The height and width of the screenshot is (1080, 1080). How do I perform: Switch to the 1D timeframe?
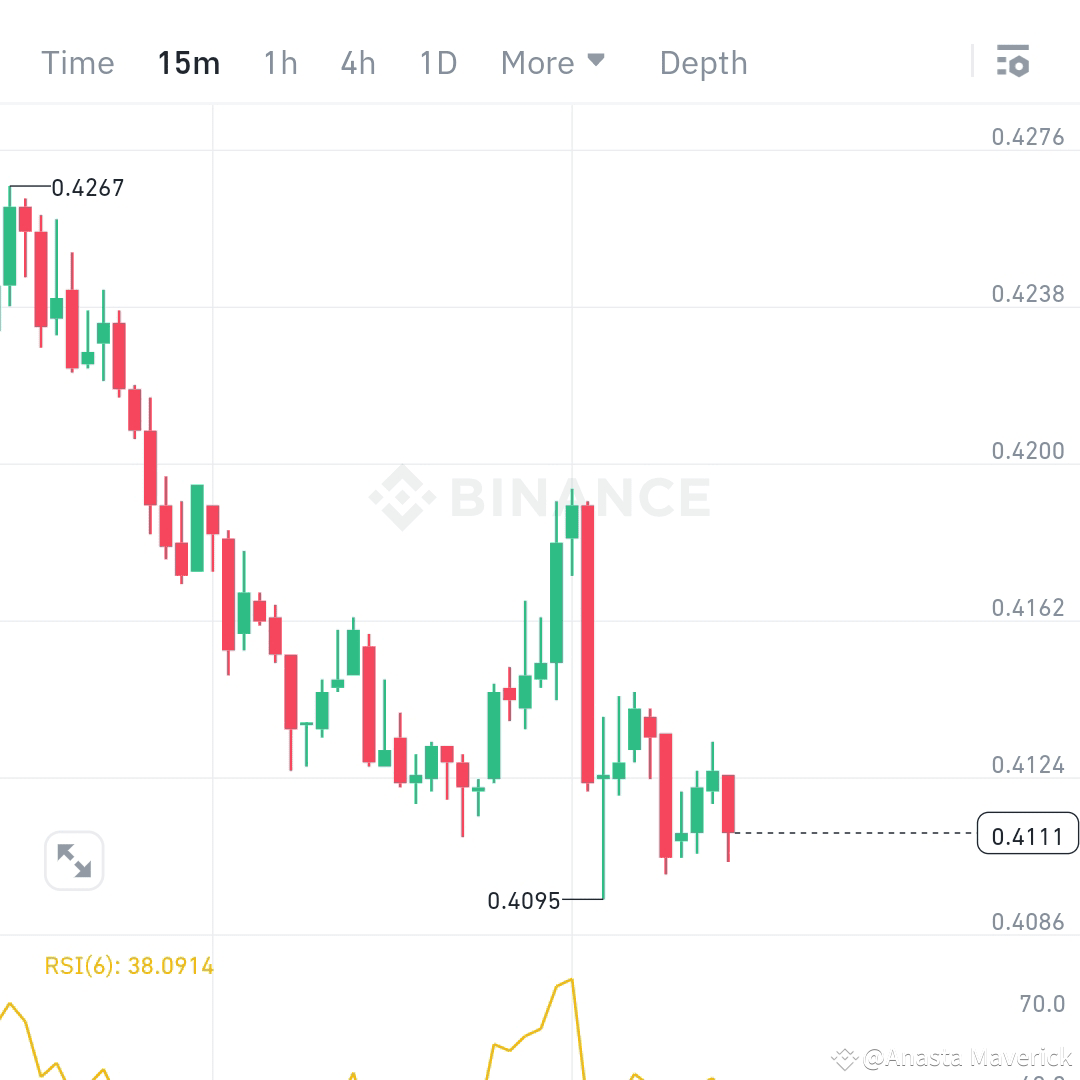(437, 62)
